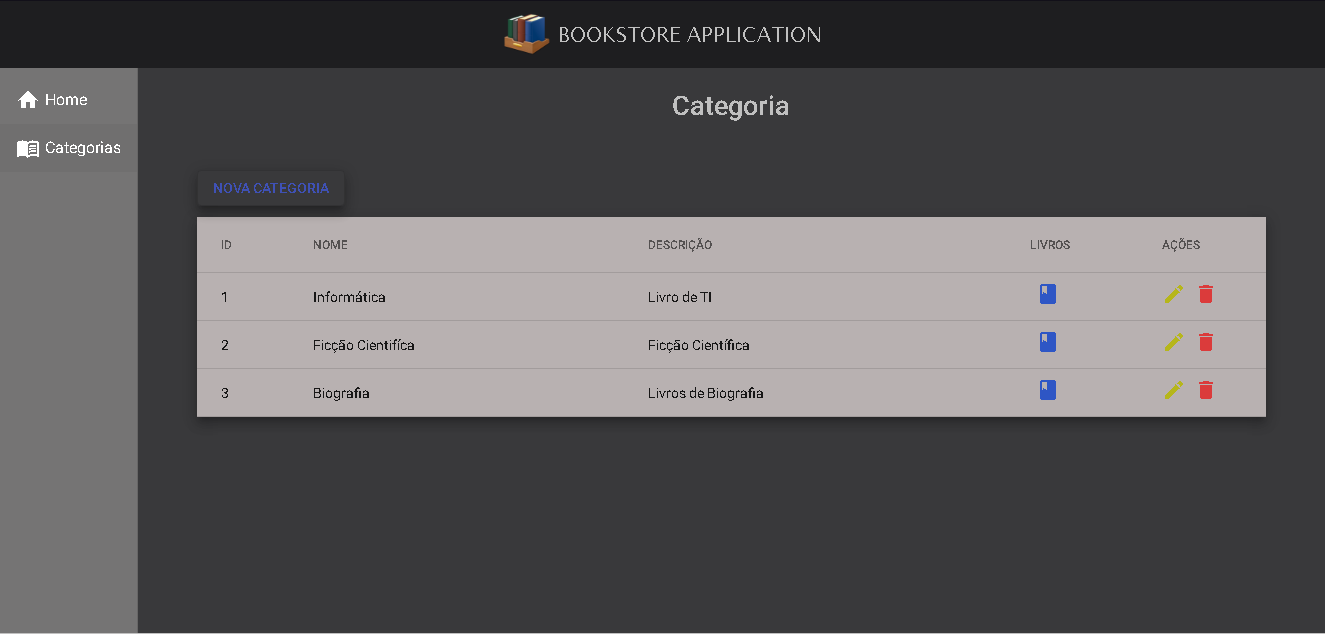Select the edit pencil for Ficção Científica
This screenshot has width=1325, height=634.
tap(1173, 342)
